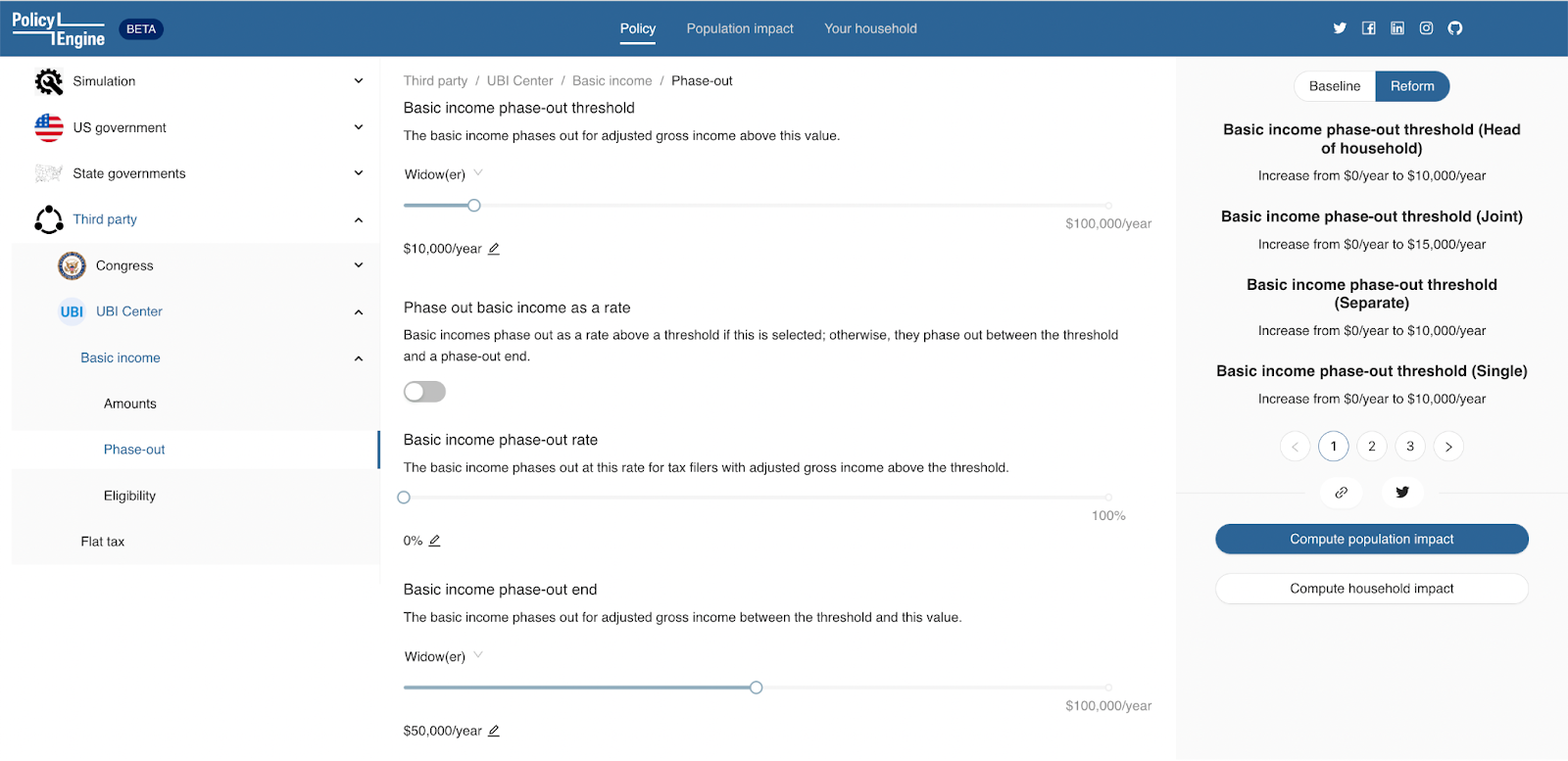The width and height of the screenshot is (1568, 761).
Task: Toggle phase out basic income as a rate
Action: 424,392
